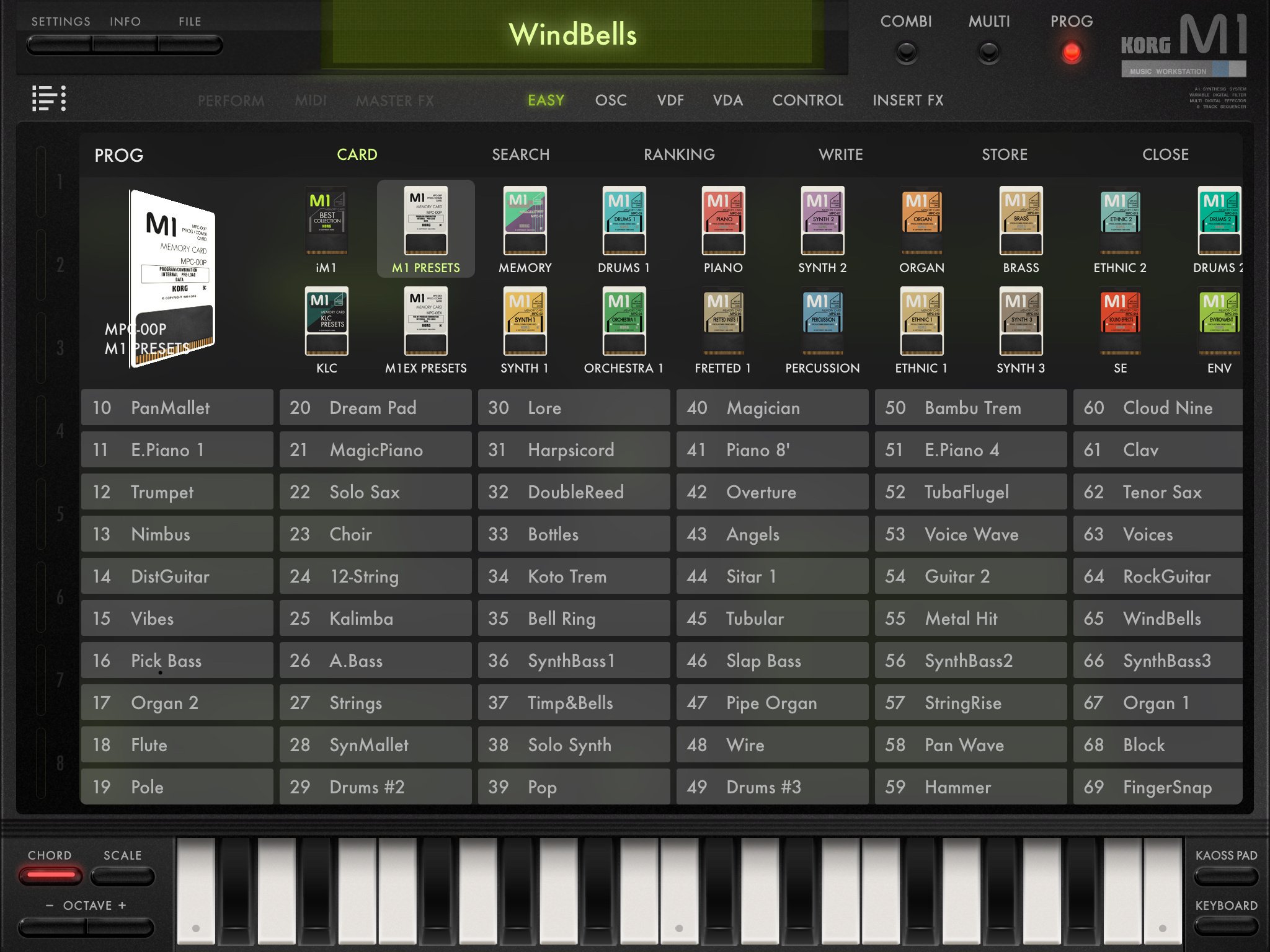
Task: Select the SYNTH 3 card
Action: click(1021, 330)
